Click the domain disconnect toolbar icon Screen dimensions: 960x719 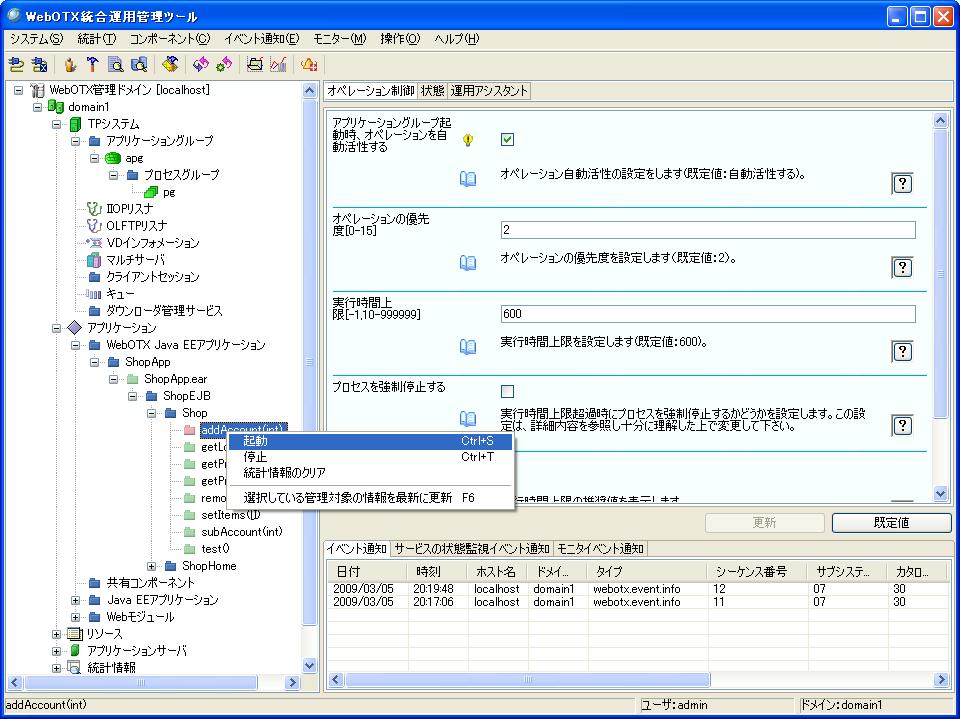pos(37,64)
